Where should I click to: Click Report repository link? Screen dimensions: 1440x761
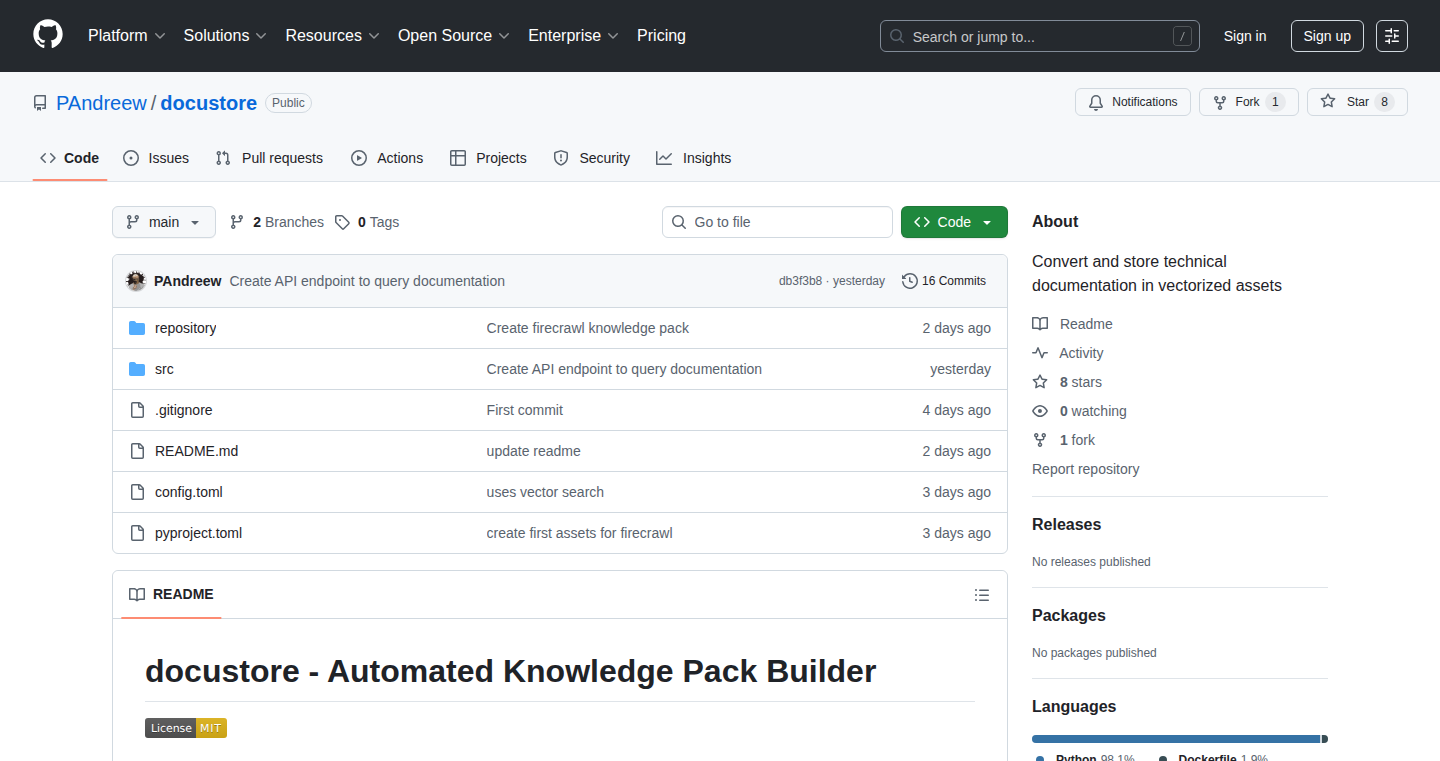[1085, 469]
